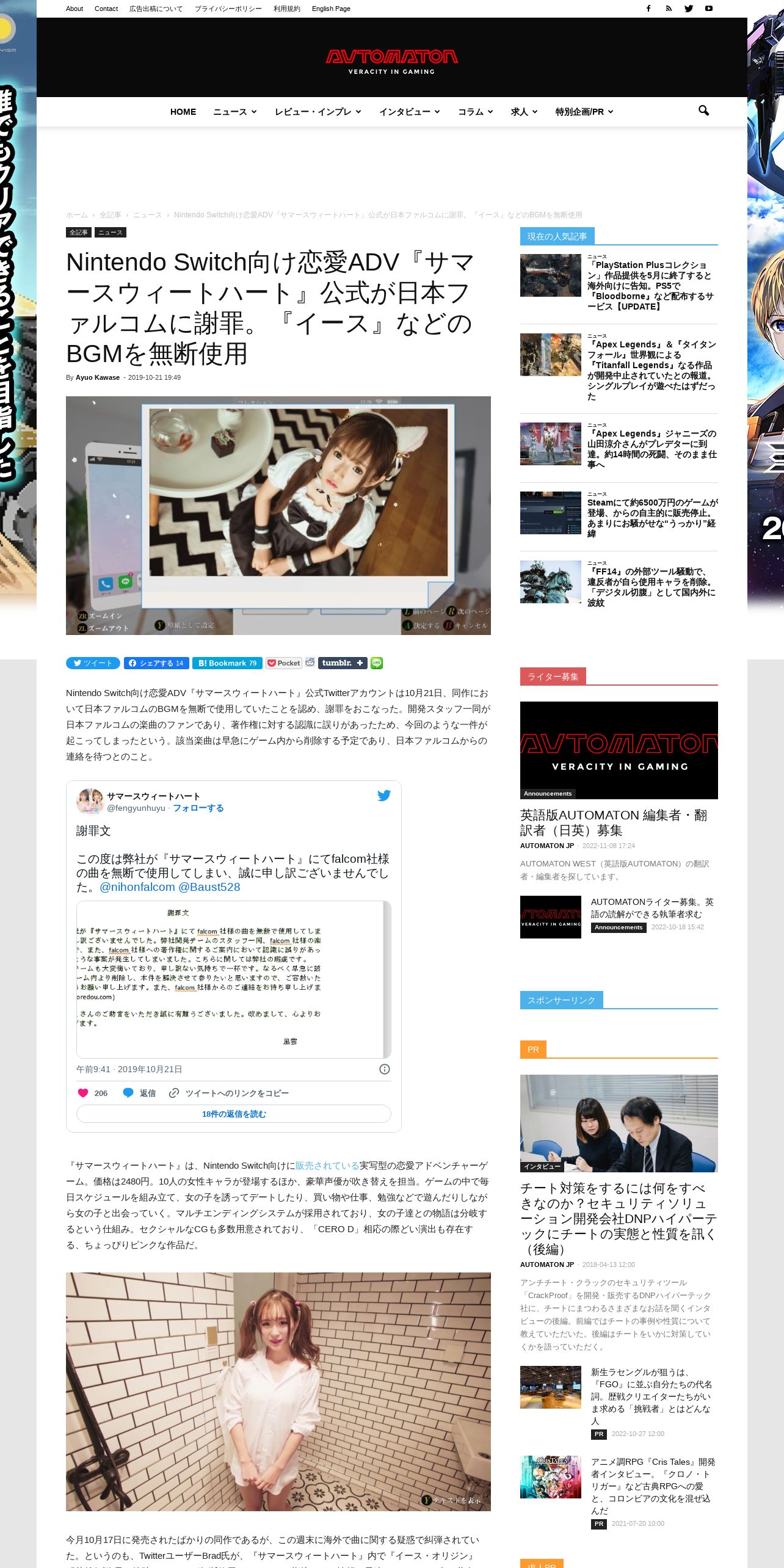Click the tweet date 午前9:41 link
The image size is (784, 1568).
[x=129, y=1069]
